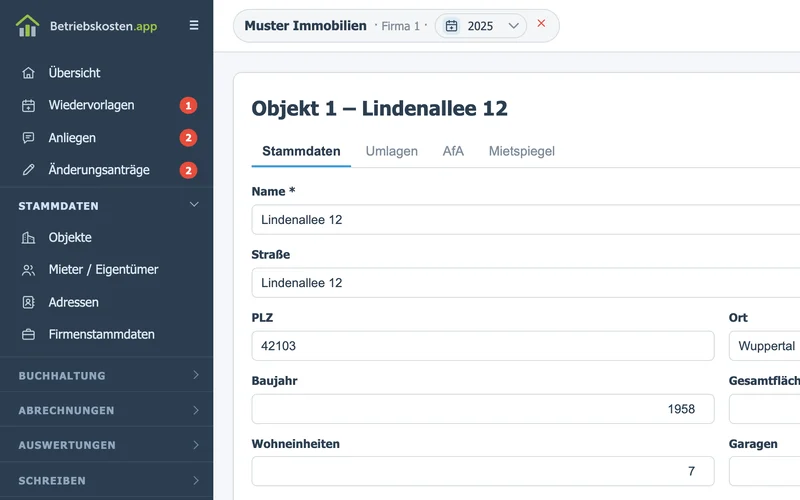This screenshot has height=500, width=800.
Task: Expand the AUSWERTUNGEN section
Action: pyautogui.click(x=106, y=445)
